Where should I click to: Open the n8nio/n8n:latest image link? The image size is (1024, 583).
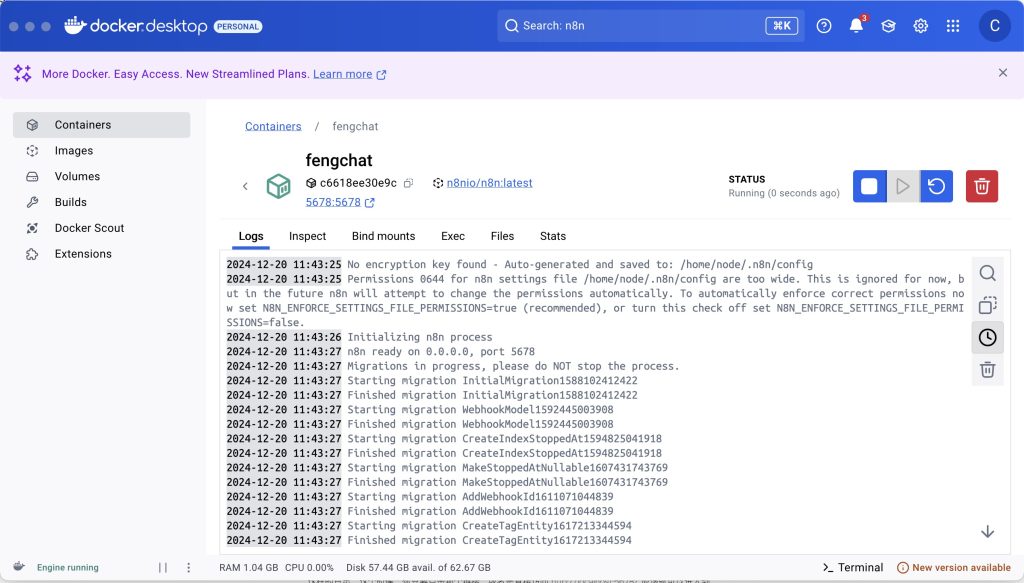click(x=489, y=183)
